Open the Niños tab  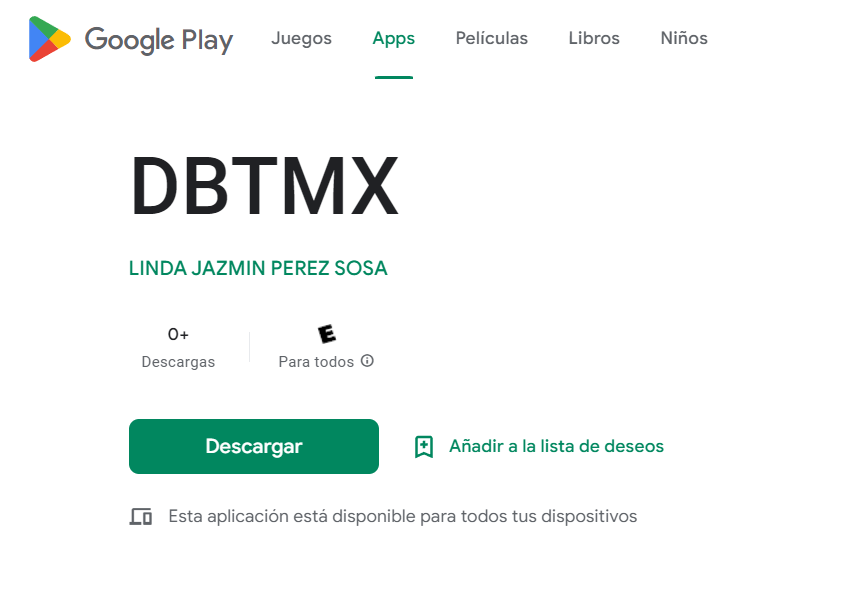pyautogui.click(x=684, y=38)
